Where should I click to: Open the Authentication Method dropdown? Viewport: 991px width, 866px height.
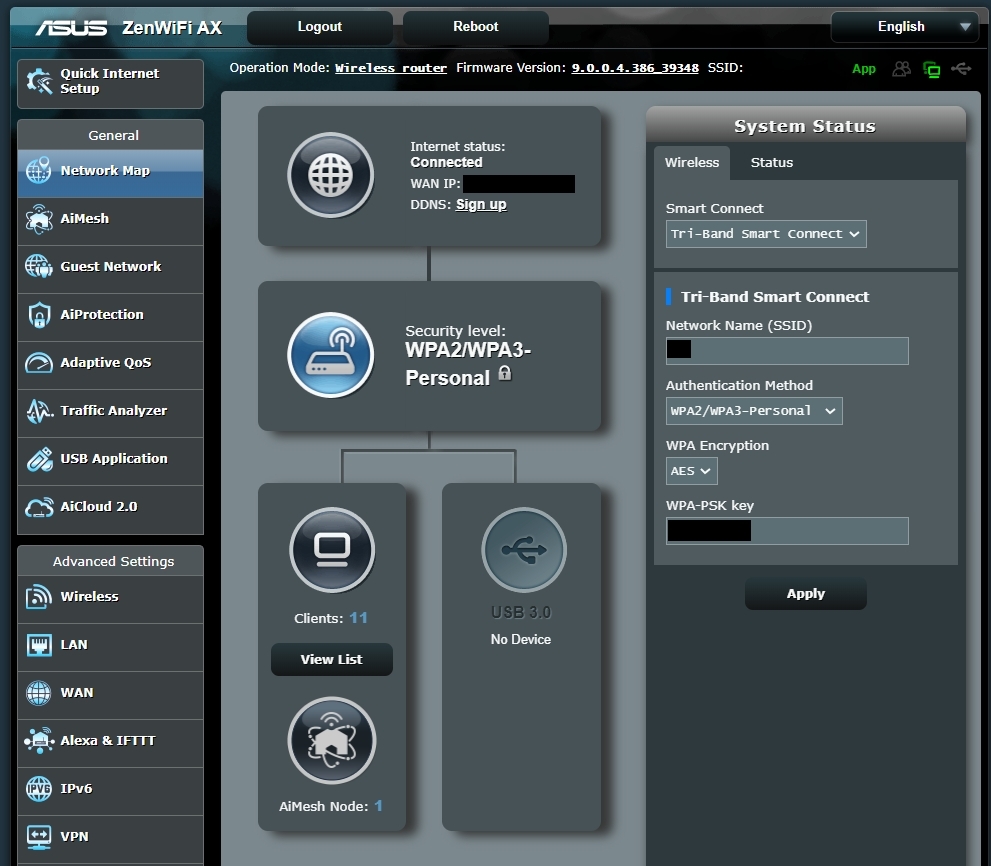click(754, 411)
